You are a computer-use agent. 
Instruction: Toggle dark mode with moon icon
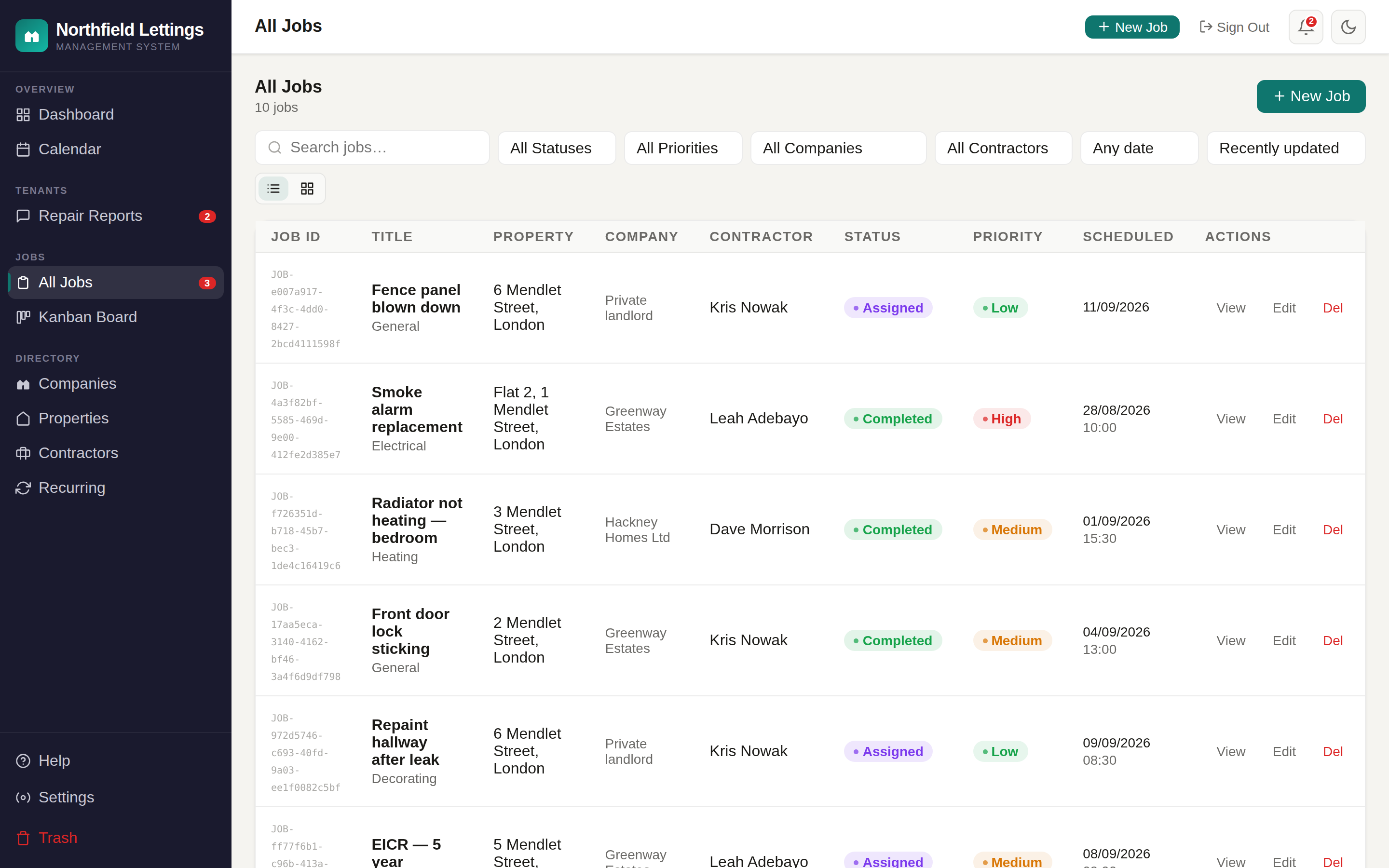1348,27
